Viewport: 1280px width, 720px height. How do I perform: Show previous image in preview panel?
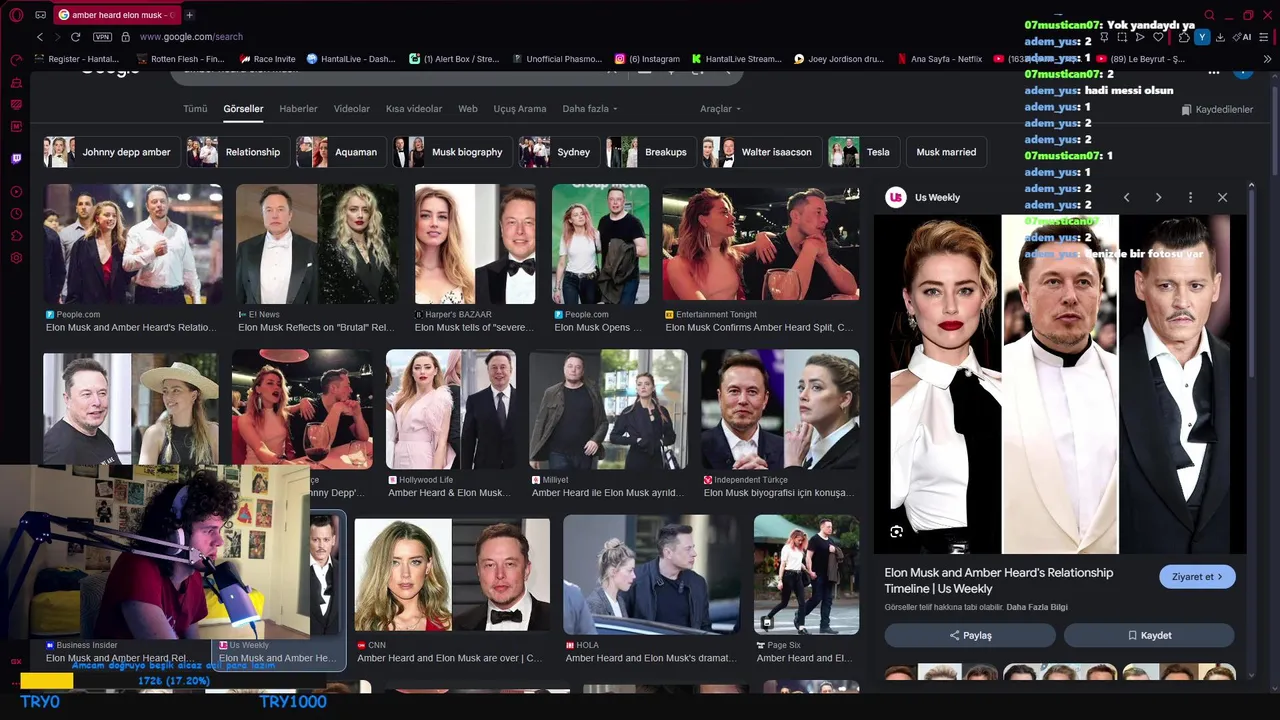coord(1126,197)
